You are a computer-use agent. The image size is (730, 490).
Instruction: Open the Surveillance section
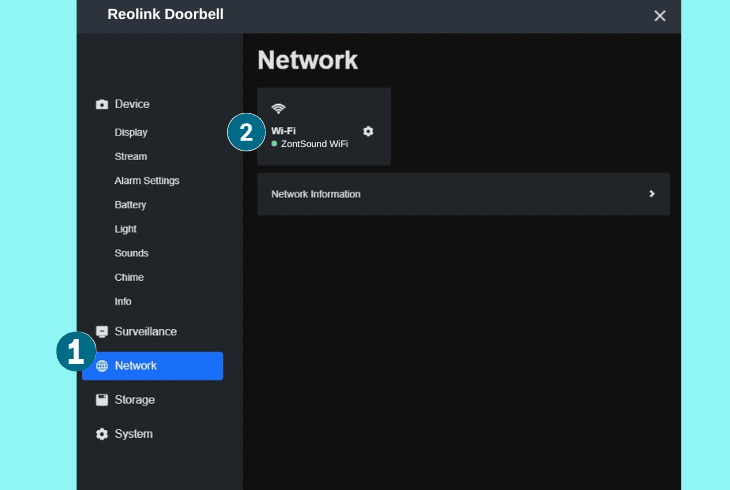point(146,332)
